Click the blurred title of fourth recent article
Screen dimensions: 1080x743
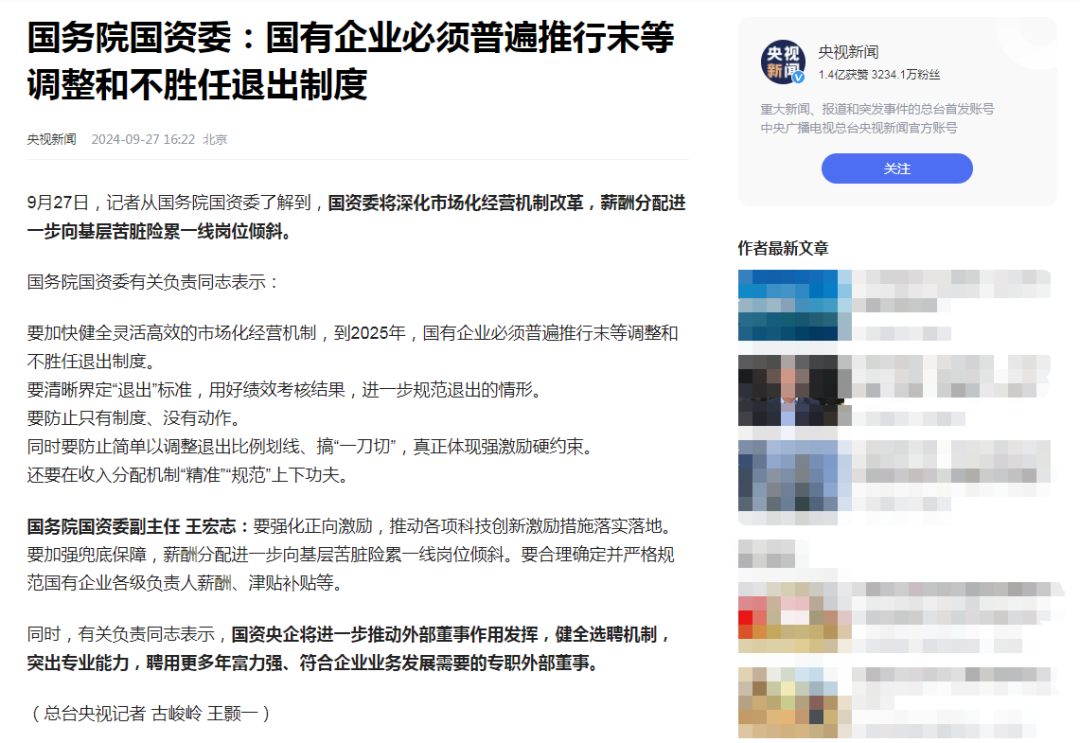[957, 603]
